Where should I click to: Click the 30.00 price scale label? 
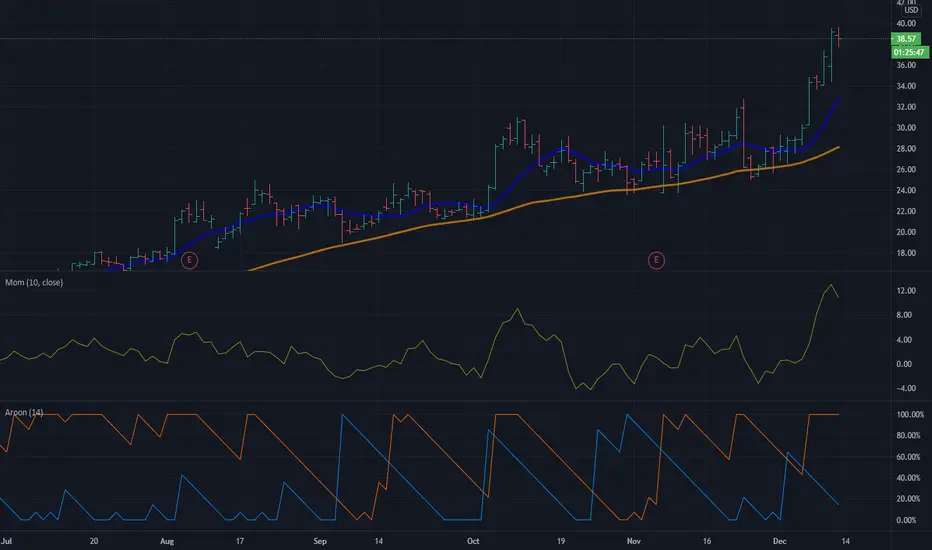(906, 128)
